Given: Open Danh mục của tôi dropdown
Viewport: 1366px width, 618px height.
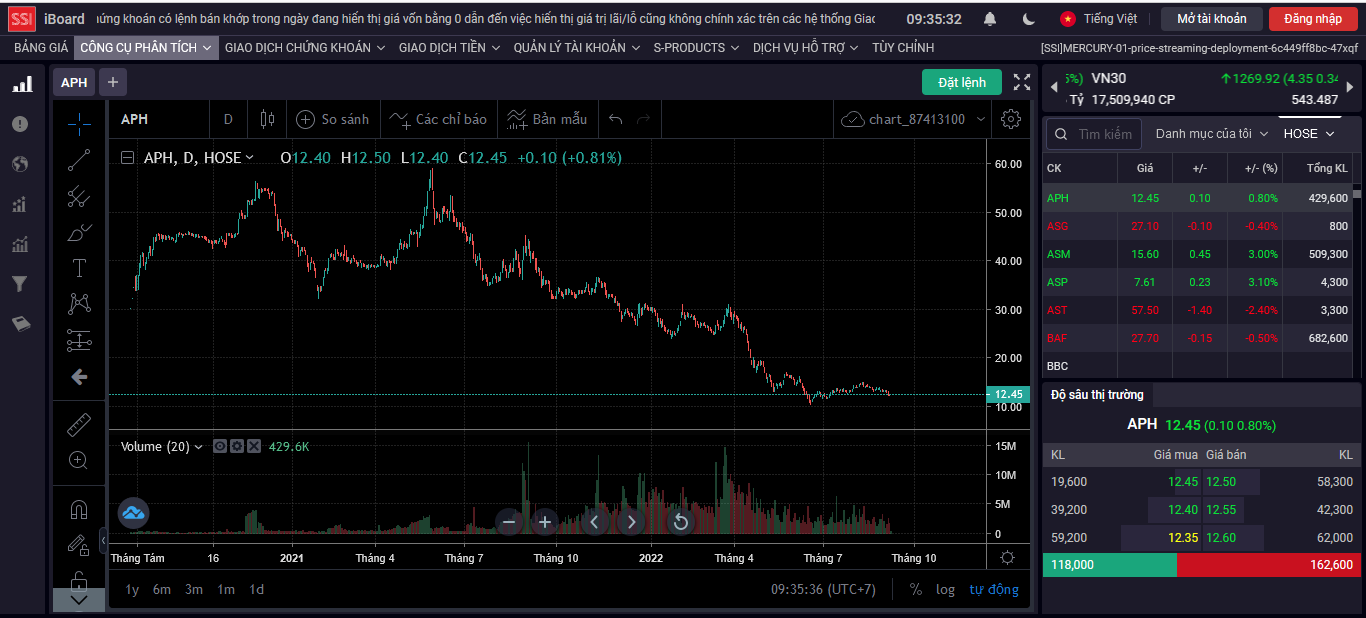Looking at the screenshot, I should (1212, 133).
